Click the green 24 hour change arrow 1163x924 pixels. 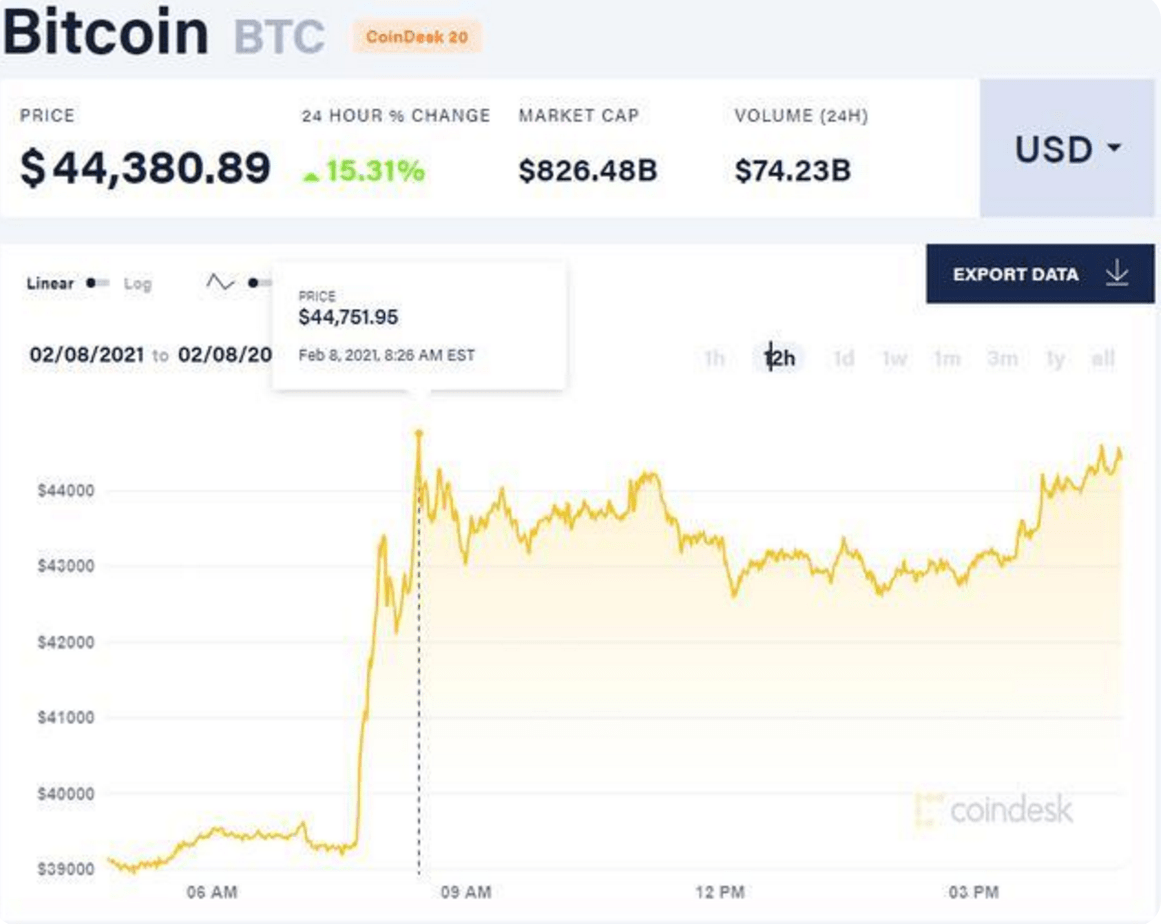tap(312, 176)
